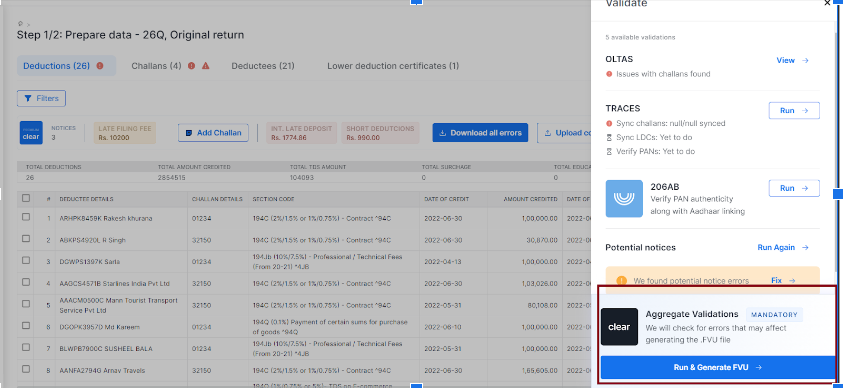Click amount 30,870.00 in R Singh row

tap(542, 240)
